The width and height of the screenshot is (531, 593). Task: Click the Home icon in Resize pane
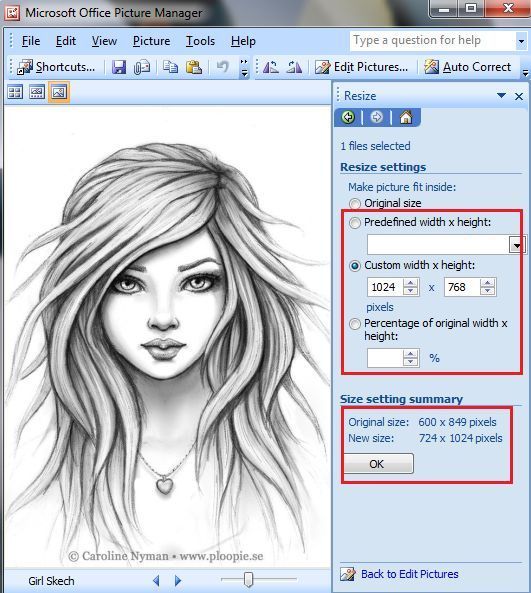[x=406, y=117]
